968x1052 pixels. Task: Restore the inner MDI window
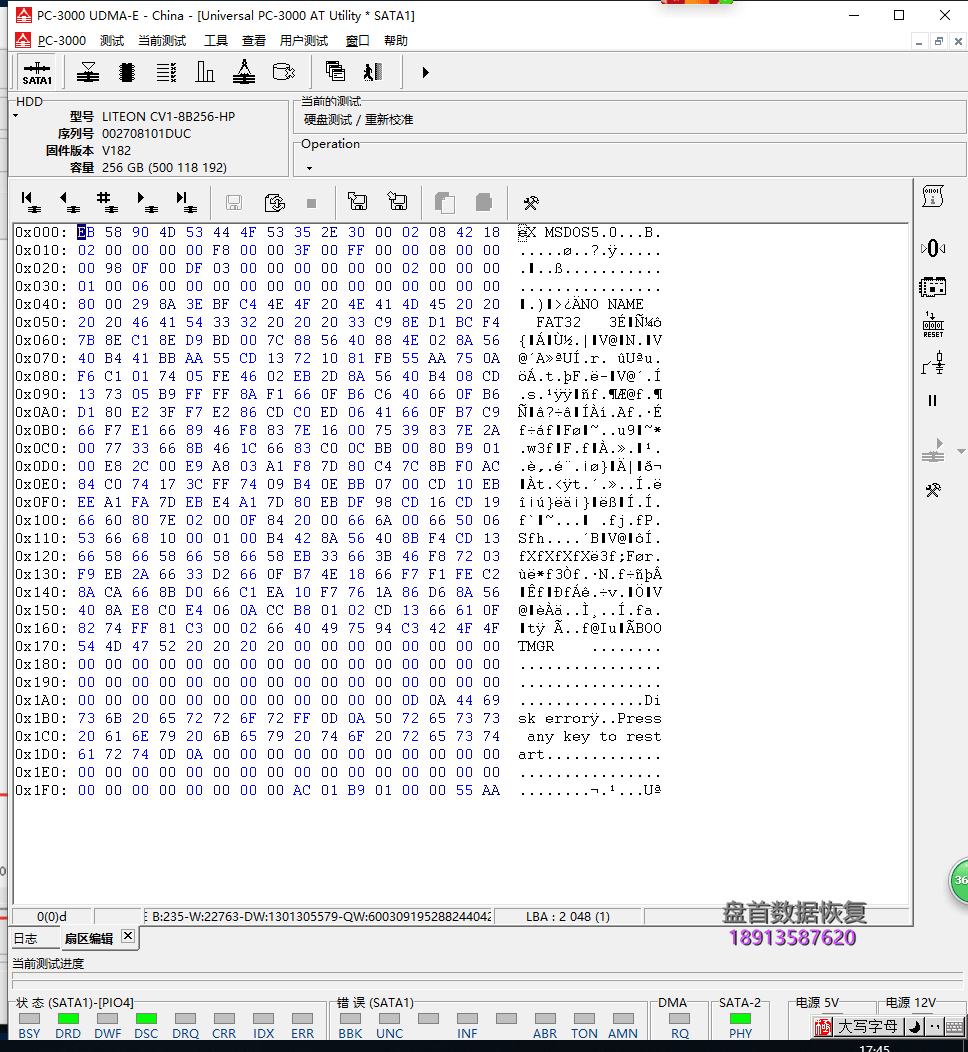[x=938, y=42]
